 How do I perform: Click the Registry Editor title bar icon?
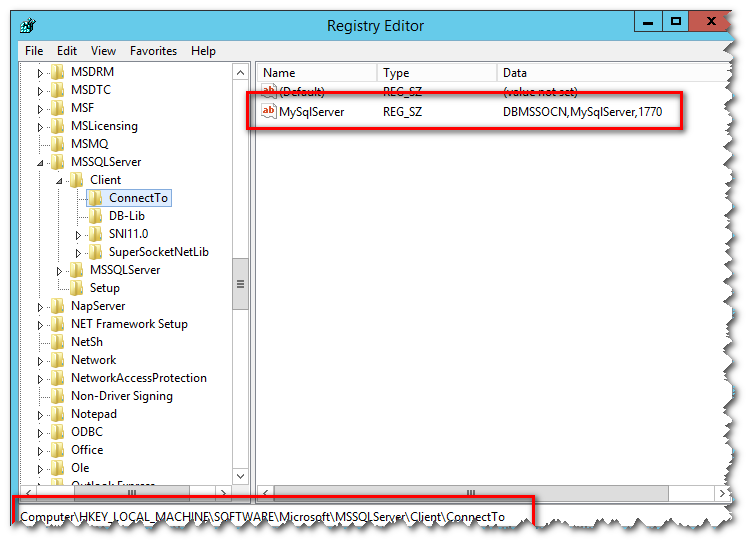[28, 25]
